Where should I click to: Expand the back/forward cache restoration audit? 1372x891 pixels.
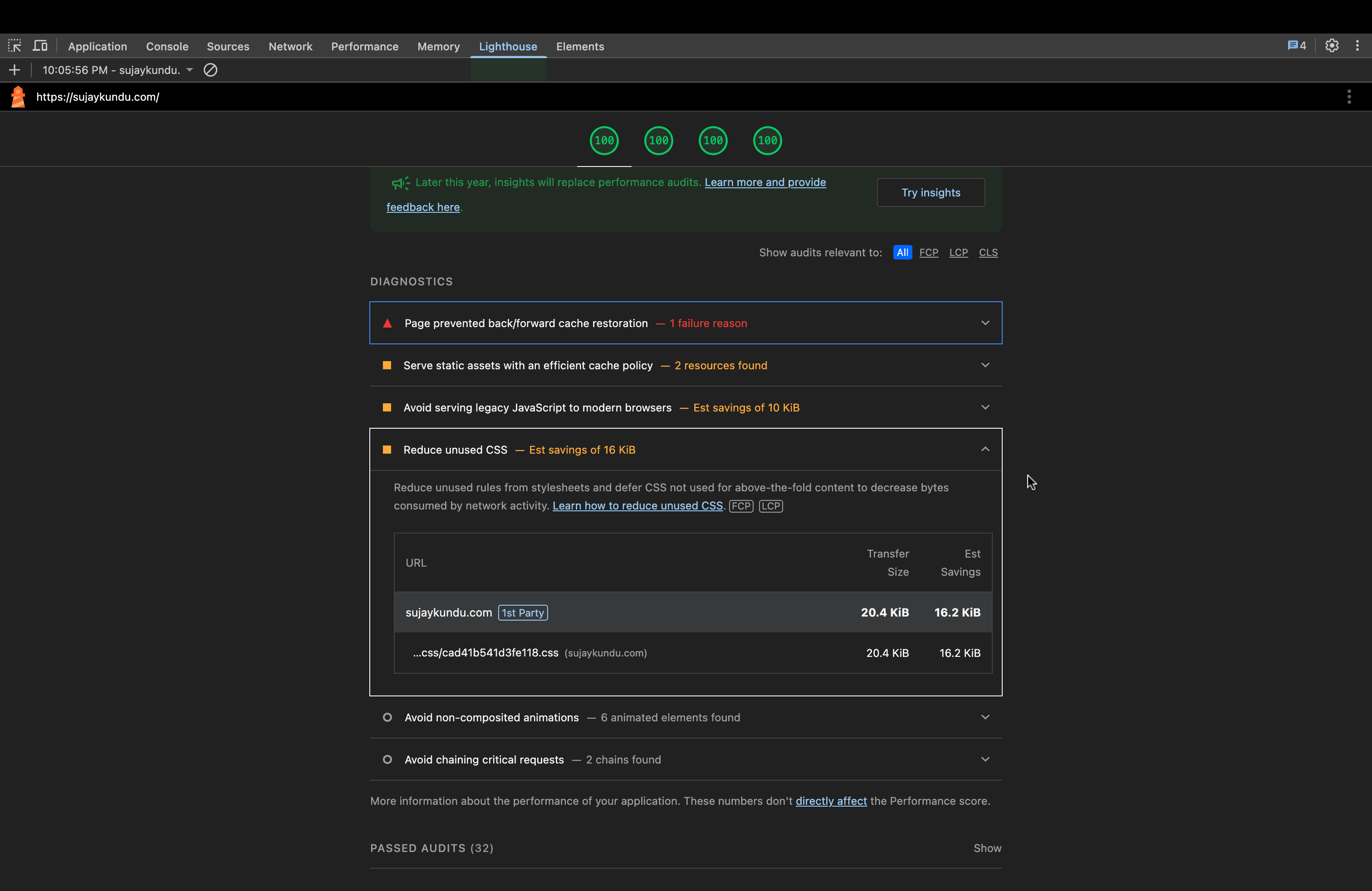point(985,323)
